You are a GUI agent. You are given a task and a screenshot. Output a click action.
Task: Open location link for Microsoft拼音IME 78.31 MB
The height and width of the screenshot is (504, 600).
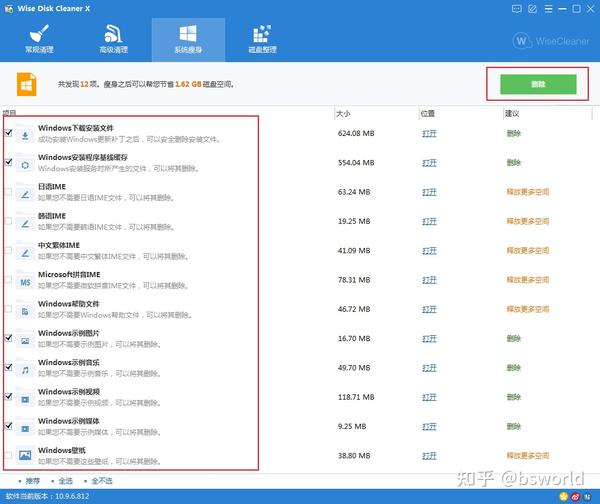429,280
